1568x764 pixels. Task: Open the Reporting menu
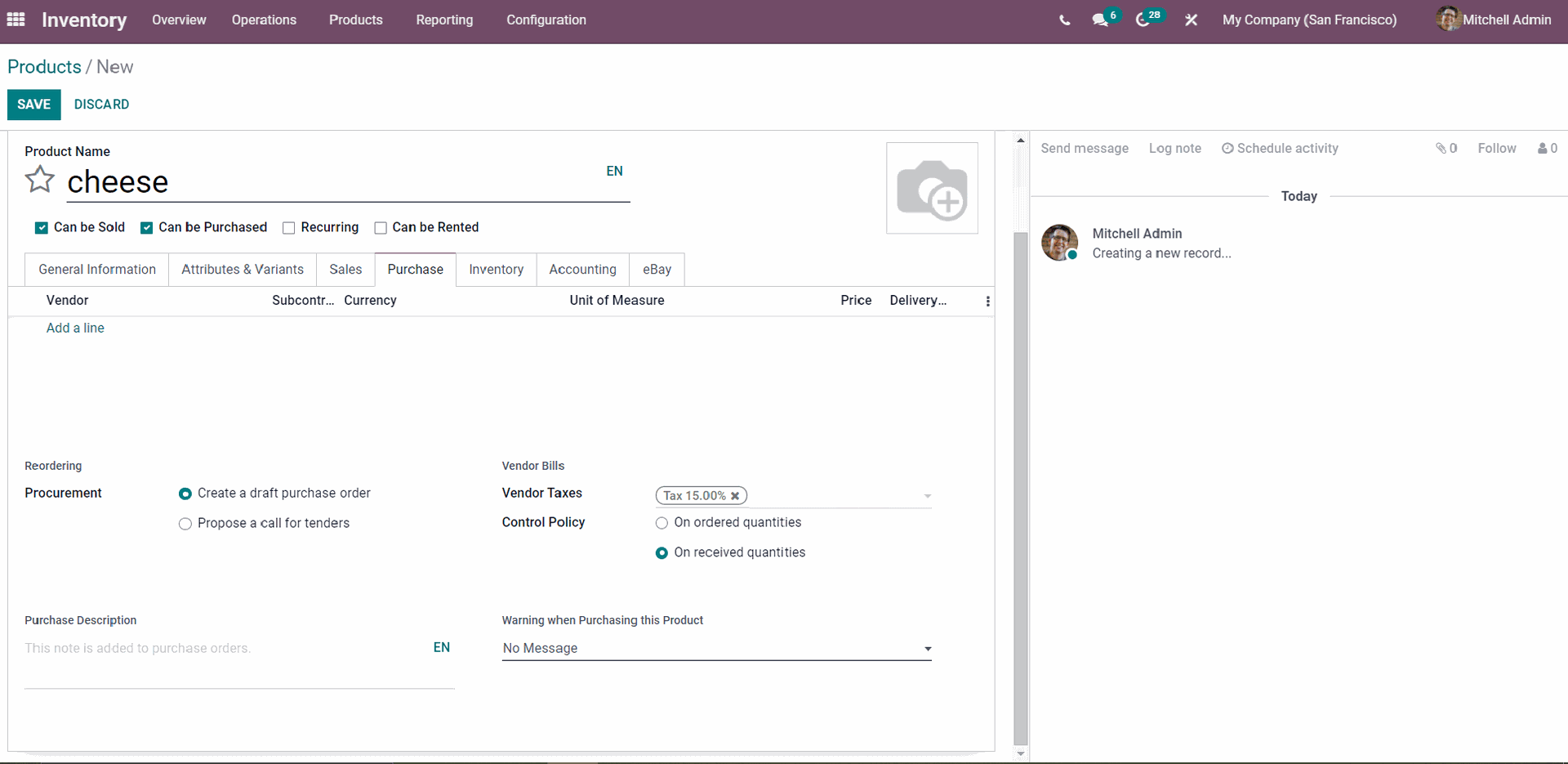pyautogui.click(x=444, y=20)
